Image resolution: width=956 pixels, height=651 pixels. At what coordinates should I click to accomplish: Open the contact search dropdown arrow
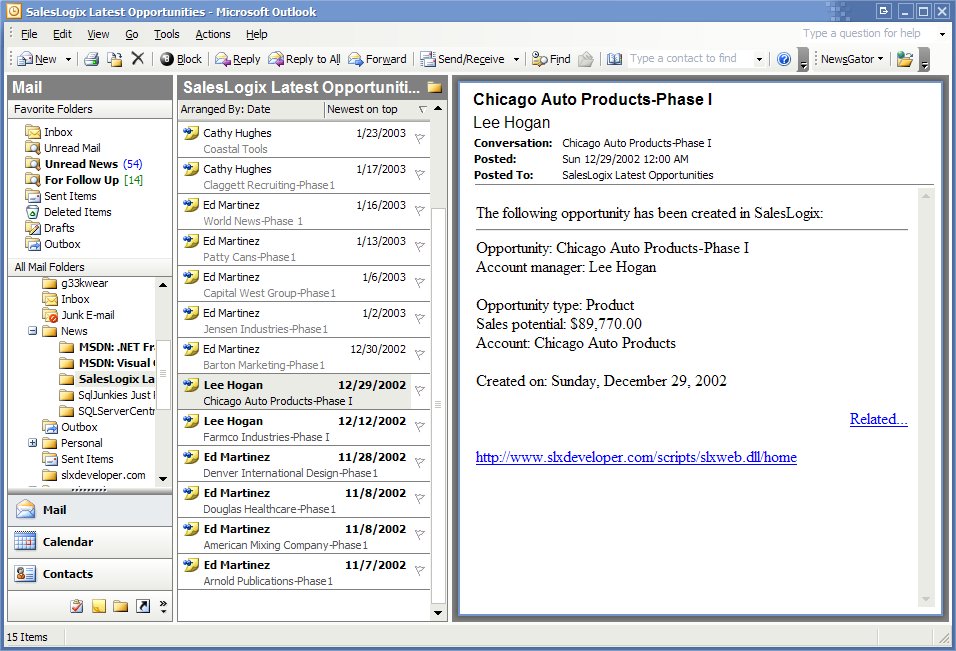pos(759,59)
